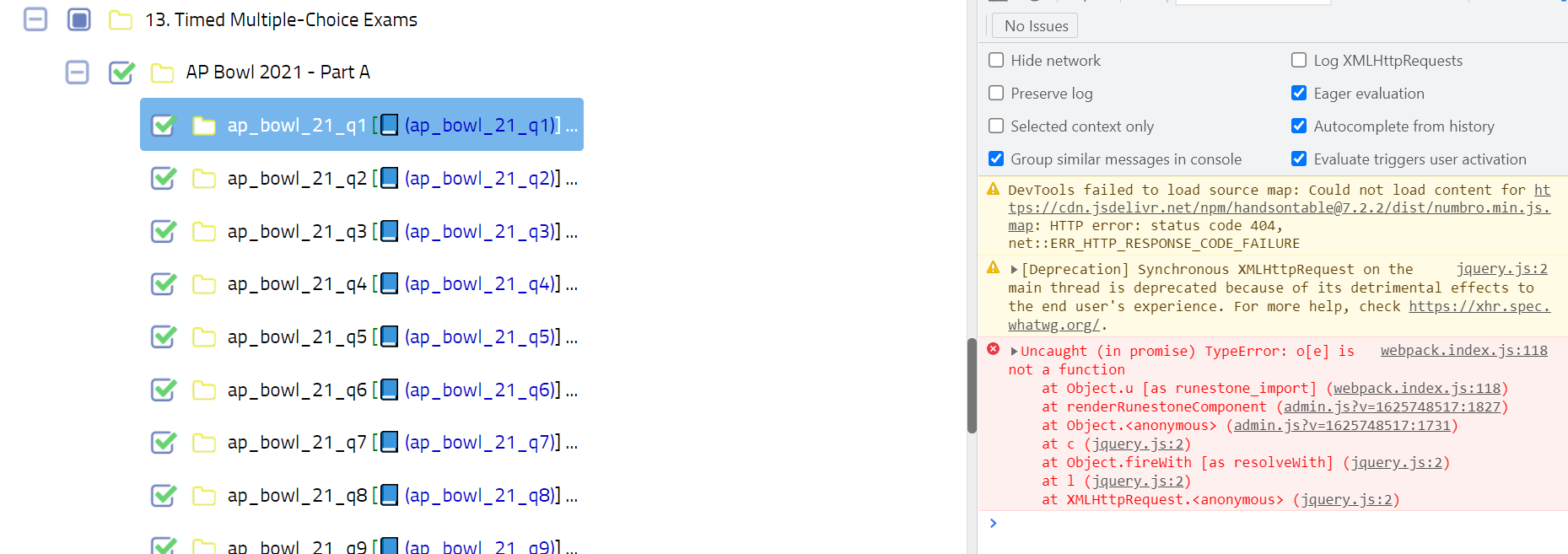Click folder icon of Timed Multiple-Choice Exams

(121, 19)
